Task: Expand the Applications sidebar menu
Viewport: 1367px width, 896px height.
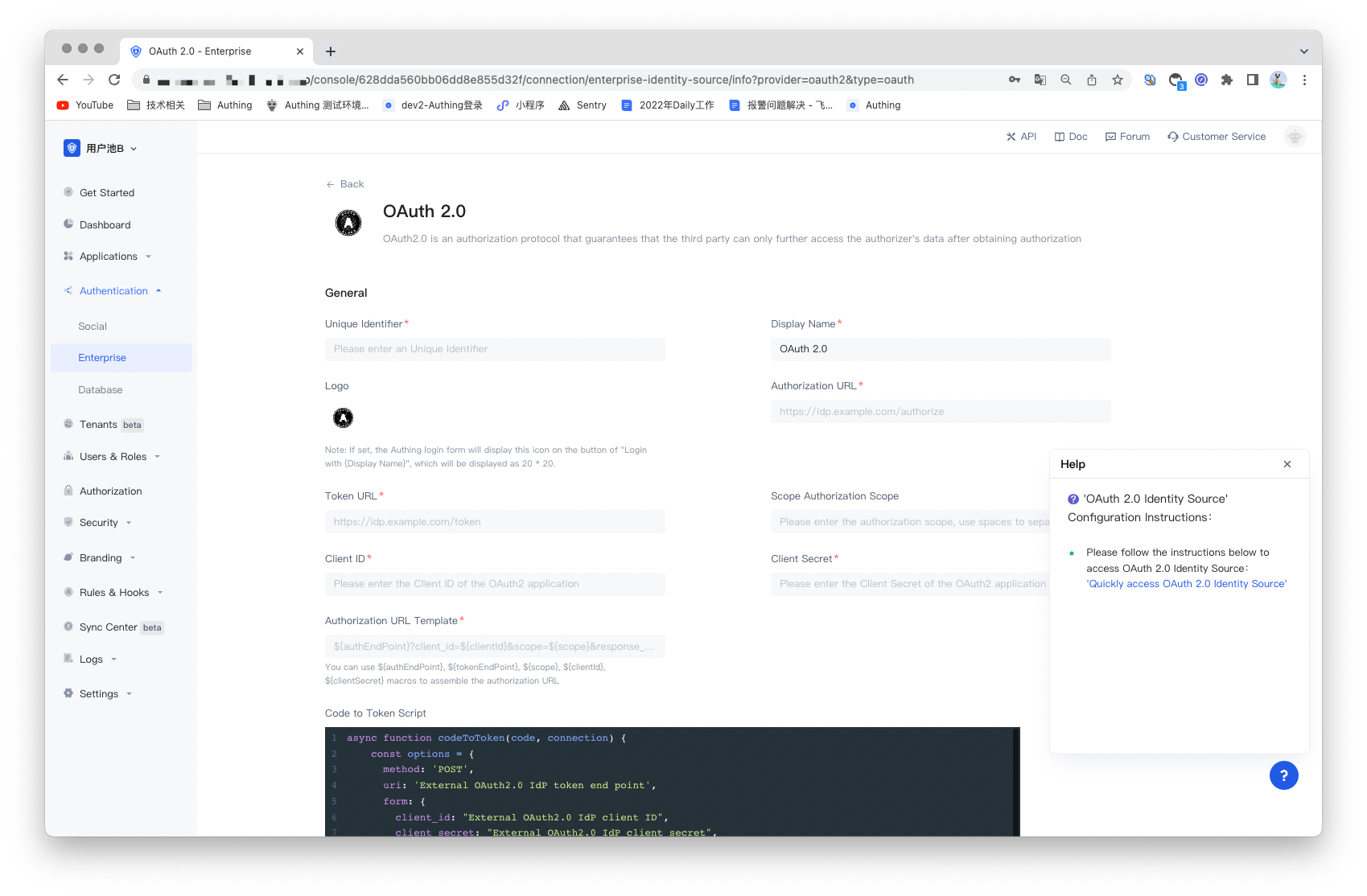Action: click(x=109, y=257)
